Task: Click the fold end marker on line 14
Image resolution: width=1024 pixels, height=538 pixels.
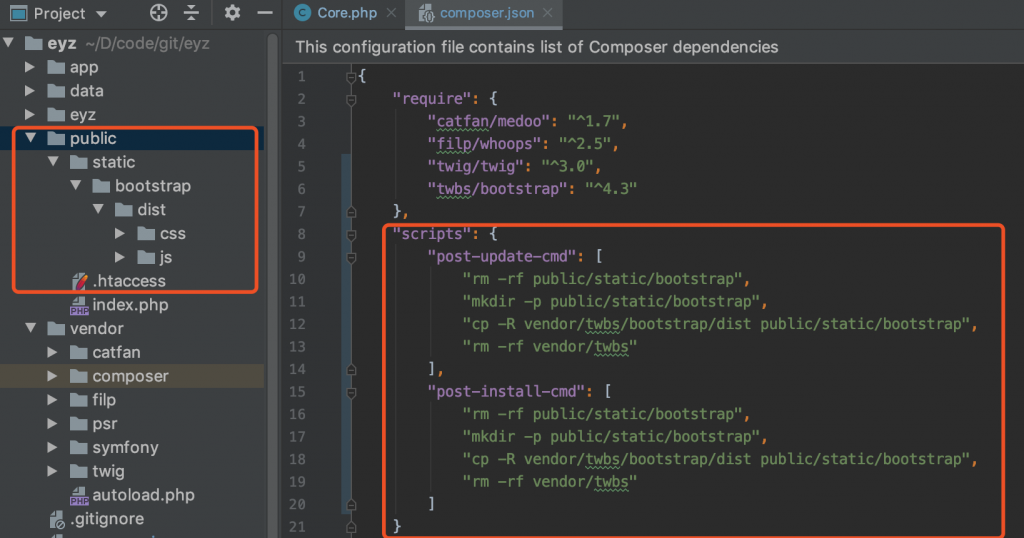Action: (351, 370)
